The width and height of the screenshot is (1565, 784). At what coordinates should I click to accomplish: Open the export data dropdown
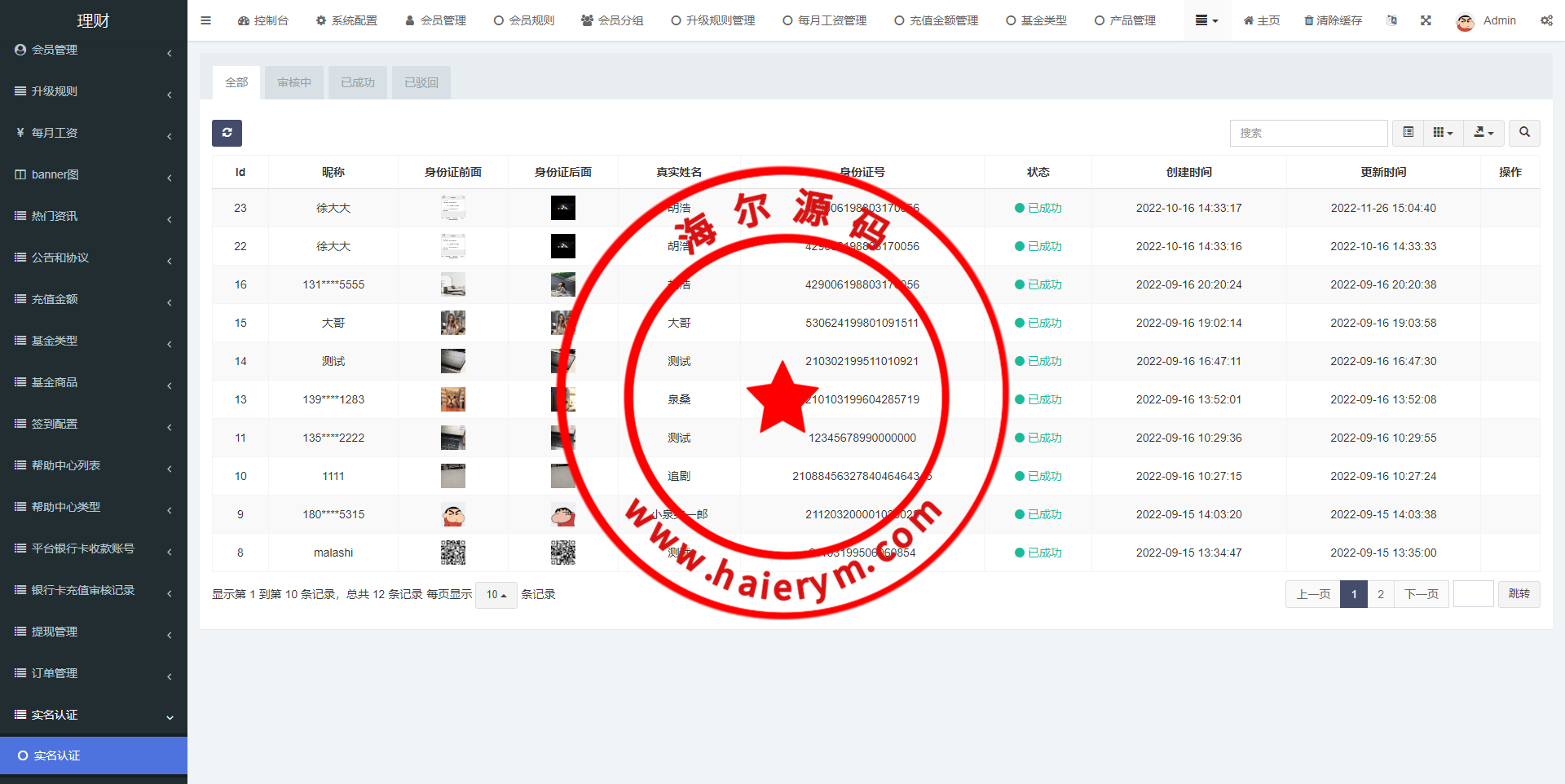(1483, 132)
